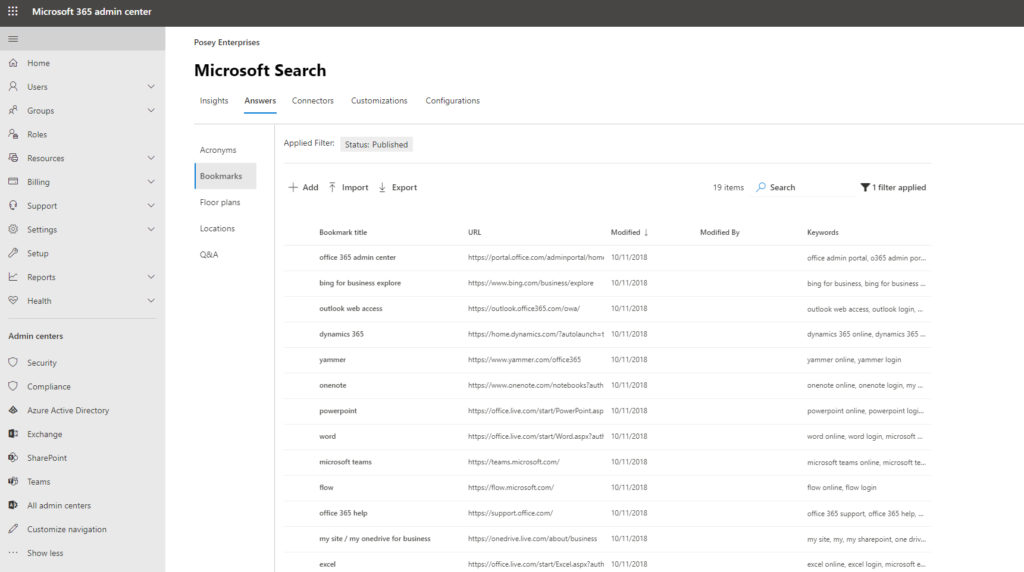The image size is (1024, 572).
Task: Select the Answers tab
Action: coord(260,101)
